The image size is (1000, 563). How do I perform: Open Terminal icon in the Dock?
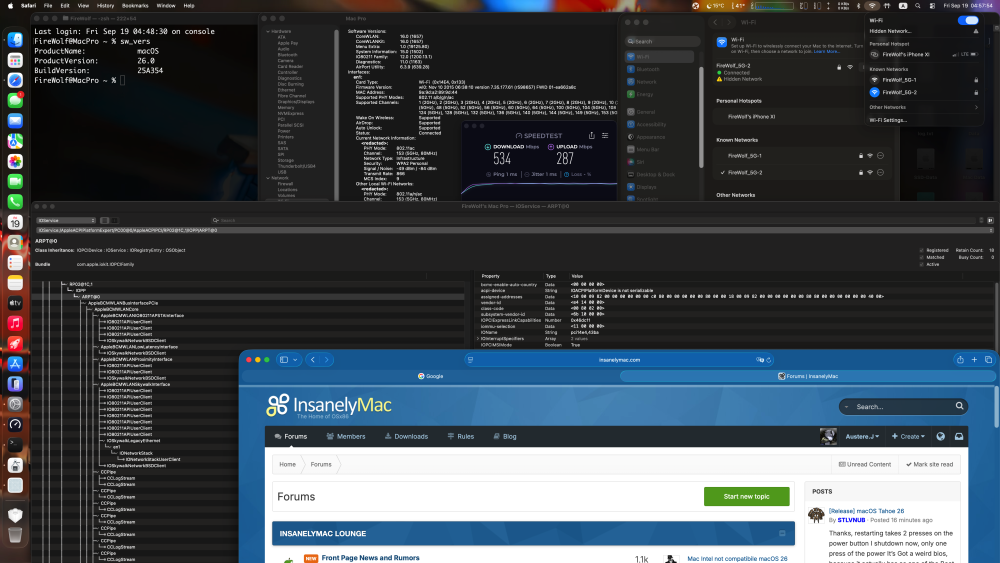[x=15, y=444]
